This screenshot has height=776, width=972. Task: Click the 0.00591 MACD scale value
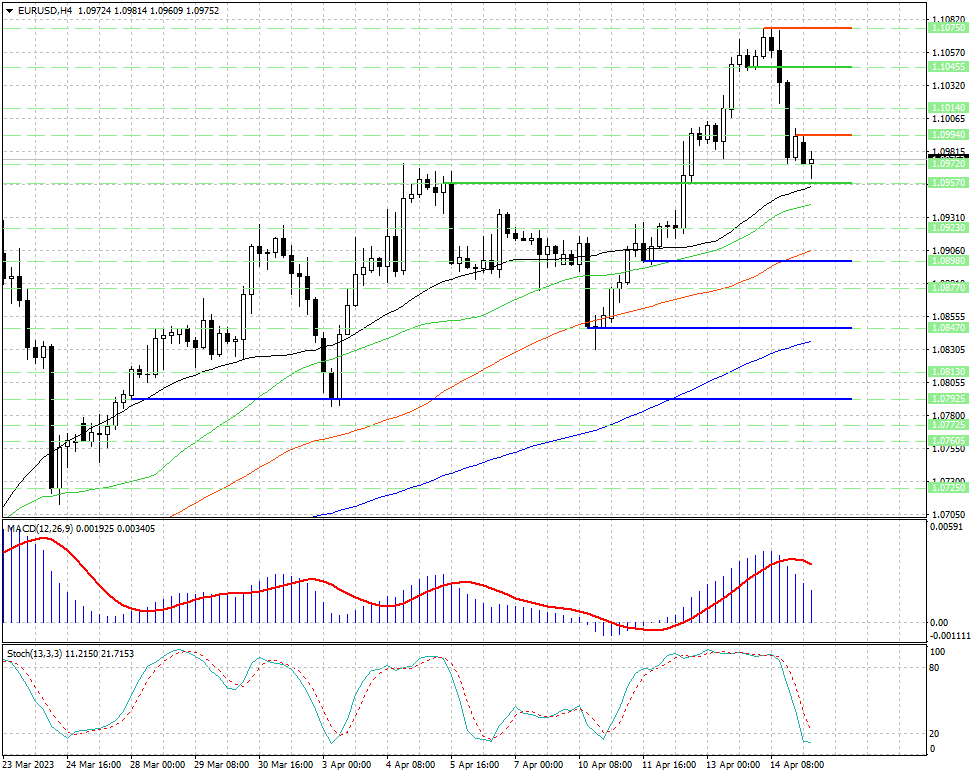point(947,527)
